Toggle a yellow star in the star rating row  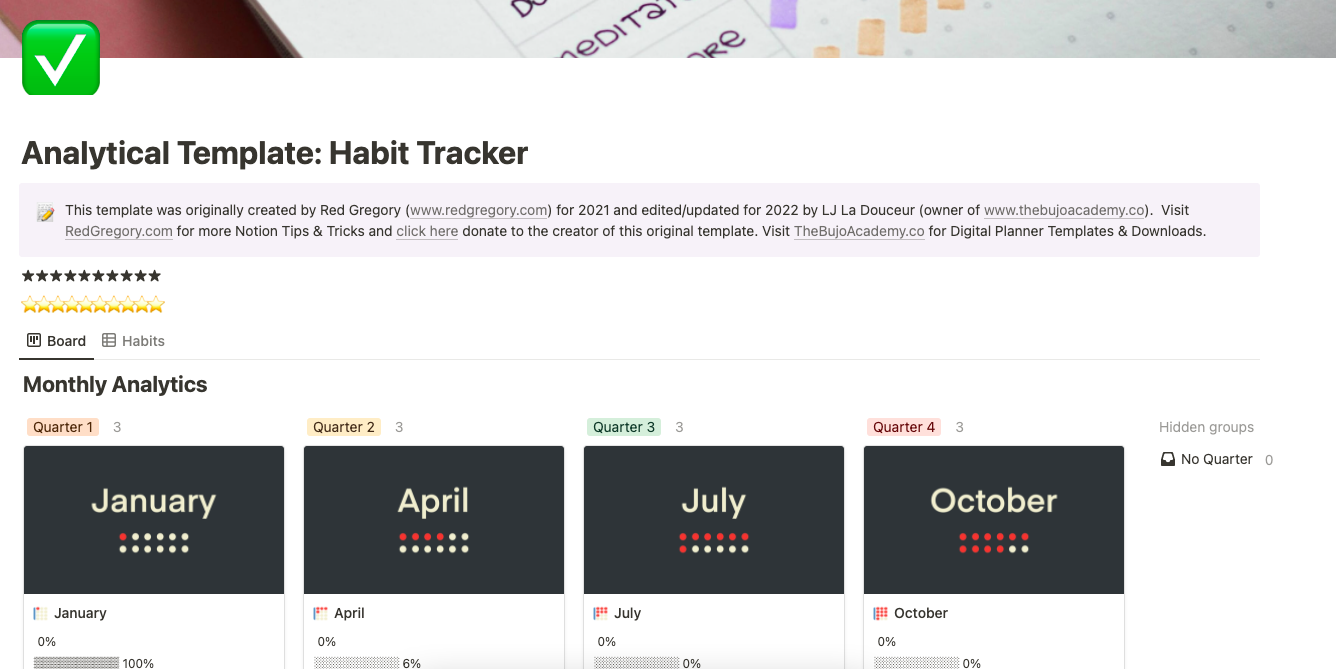[x=30, y=303]
